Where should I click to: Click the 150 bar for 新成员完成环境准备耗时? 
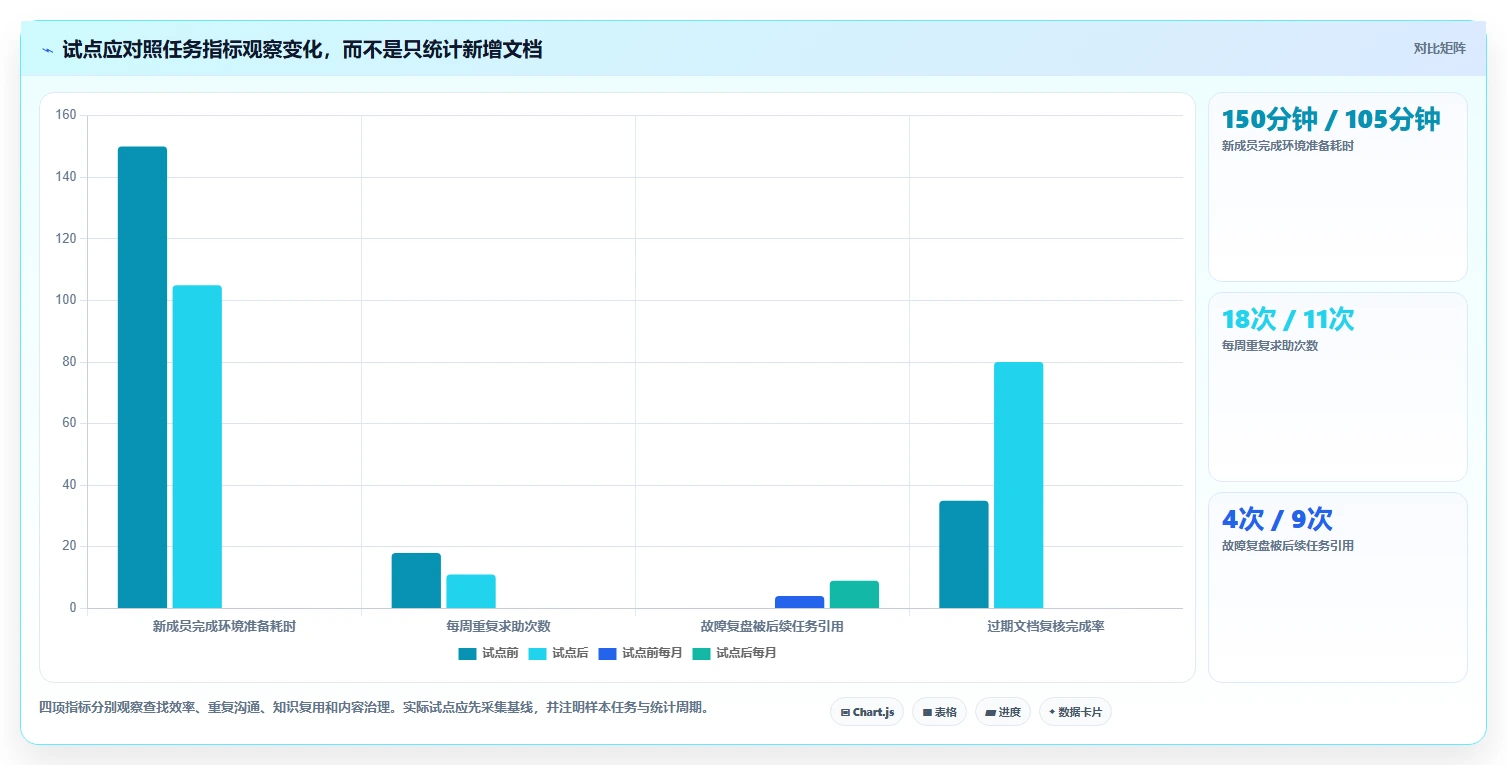click(x=142, y=377)
